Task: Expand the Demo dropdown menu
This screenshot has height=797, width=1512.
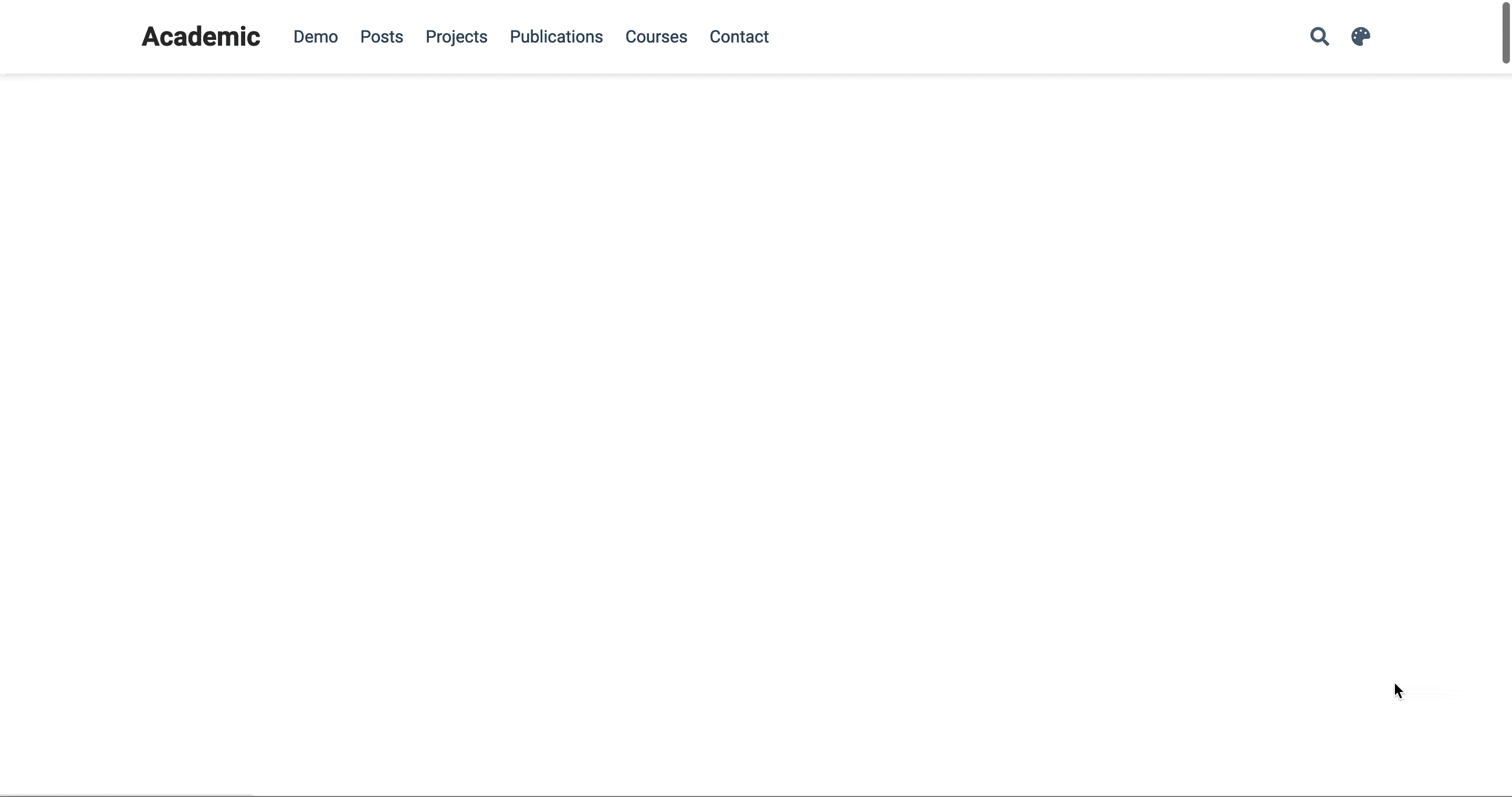Action: [315, 36]
